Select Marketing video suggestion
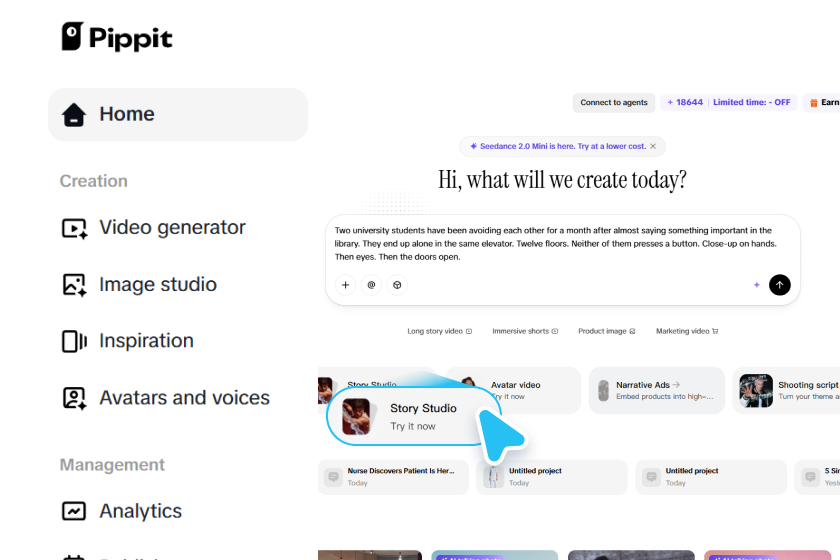This screenshot has width=840, height=560. (687, 331)
